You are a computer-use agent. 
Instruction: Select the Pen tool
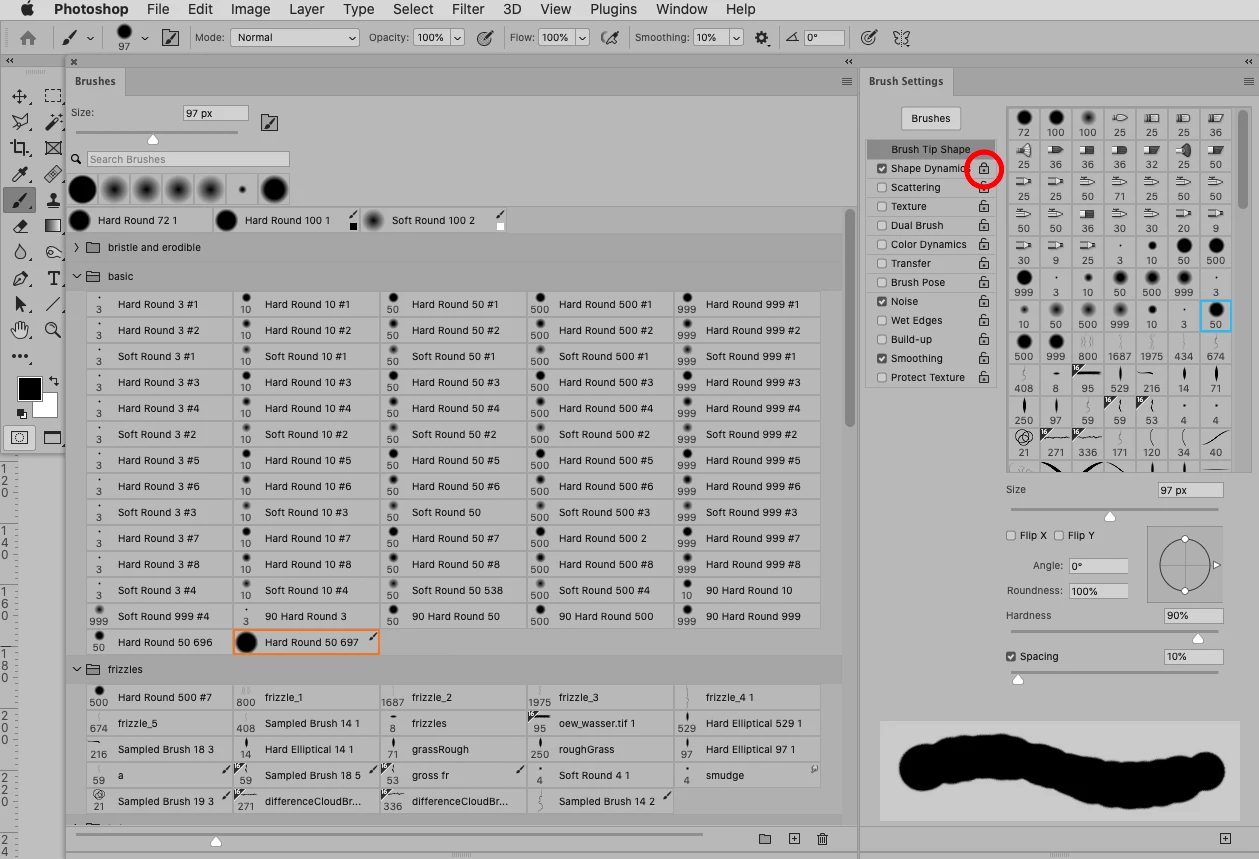tap(19, 278)
